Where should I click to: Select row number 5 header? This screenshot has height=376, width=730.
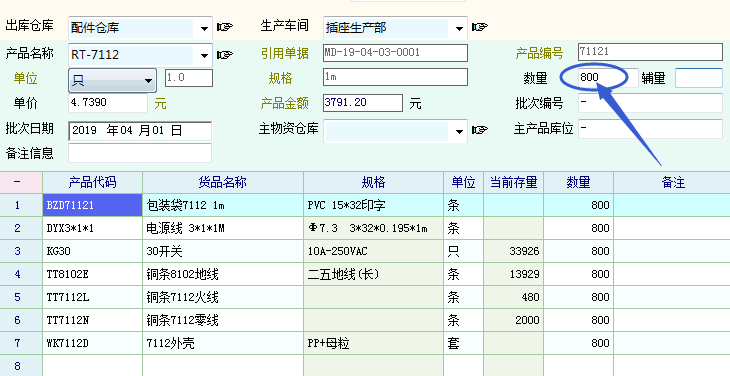[x=17, y=297]
